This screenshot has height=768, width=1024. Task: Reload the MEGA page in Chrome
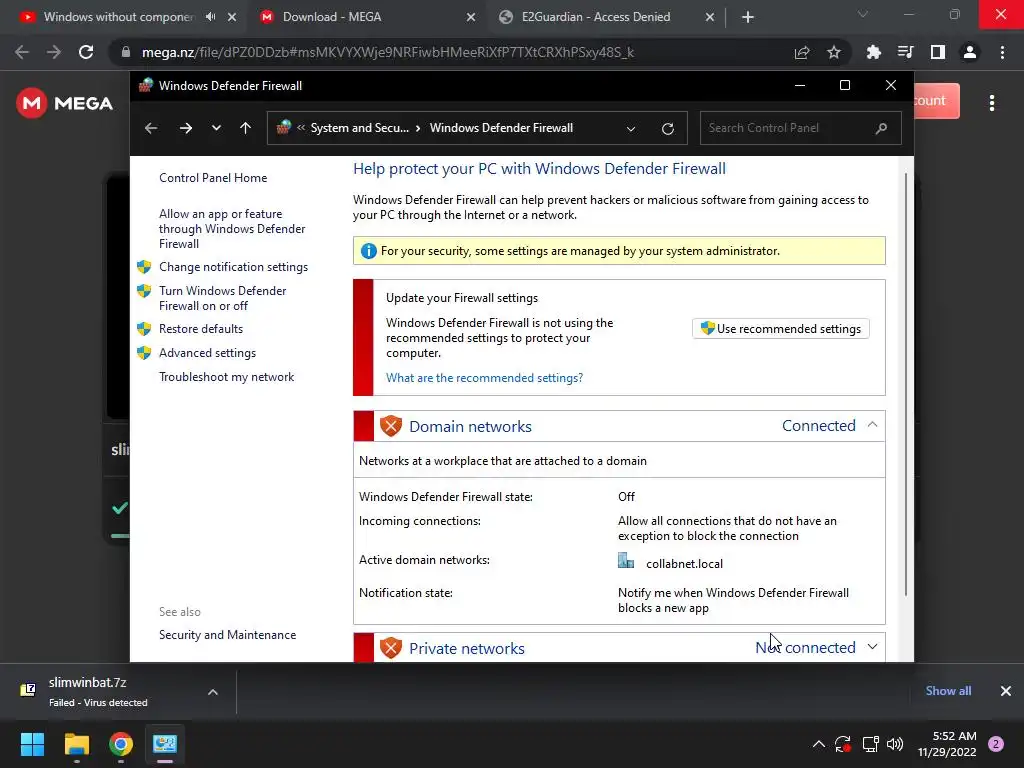point(86,52)
